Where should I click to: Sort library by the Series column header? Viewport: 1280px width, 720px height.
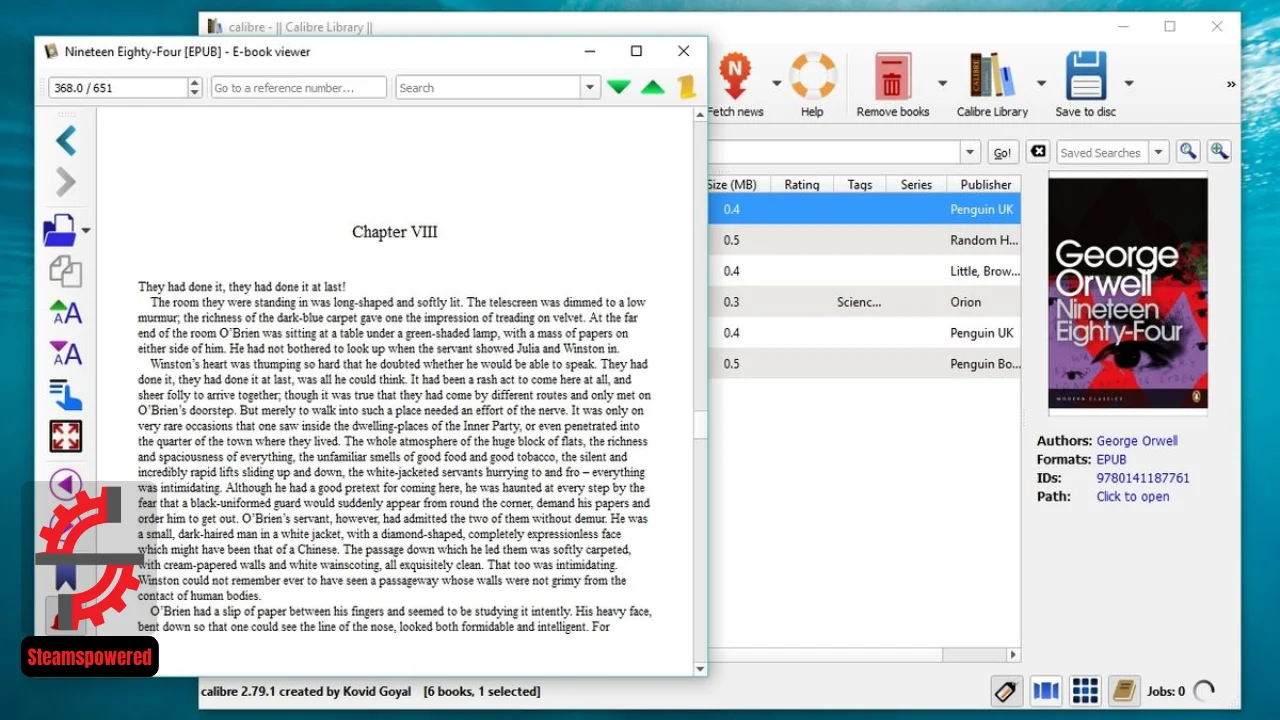click(916, 184)
